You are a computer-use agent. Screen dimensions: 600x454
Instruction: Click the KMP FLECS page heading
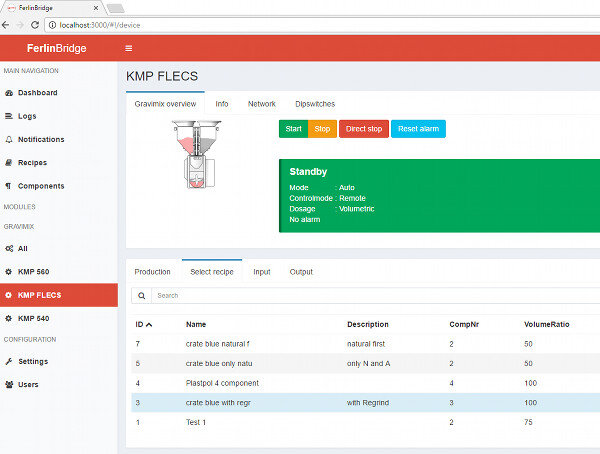(x=162, y=76)
